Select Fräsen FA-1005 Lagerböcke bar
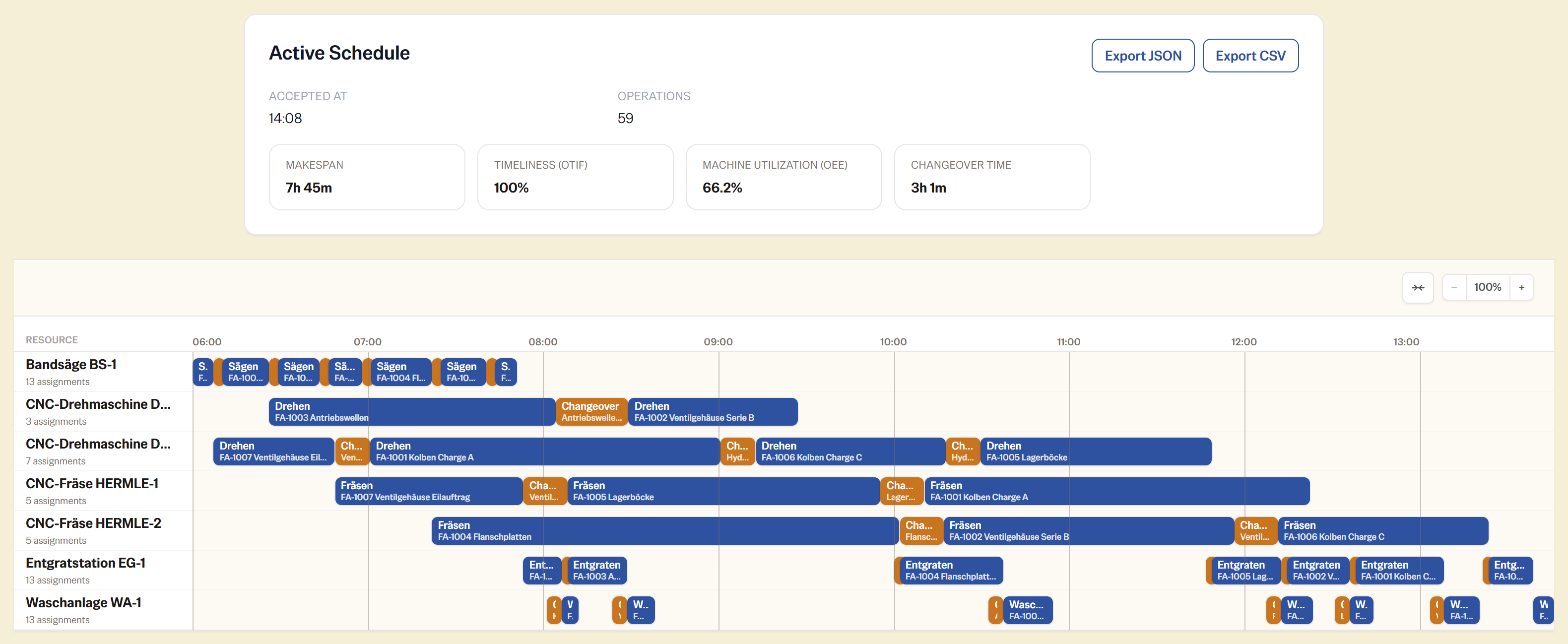Viewport: 1568px width, 644px height. (x=723, y=491)
